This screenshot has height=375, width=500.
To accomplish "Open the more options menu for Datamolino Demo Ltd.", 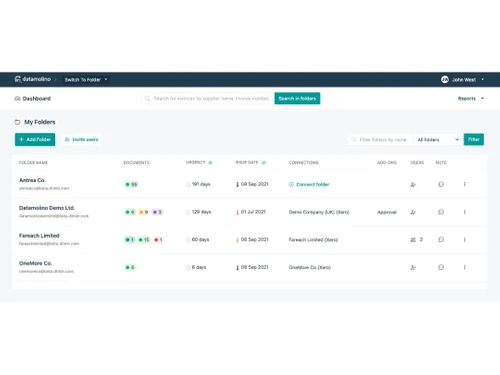I will [x=464, y=212].
